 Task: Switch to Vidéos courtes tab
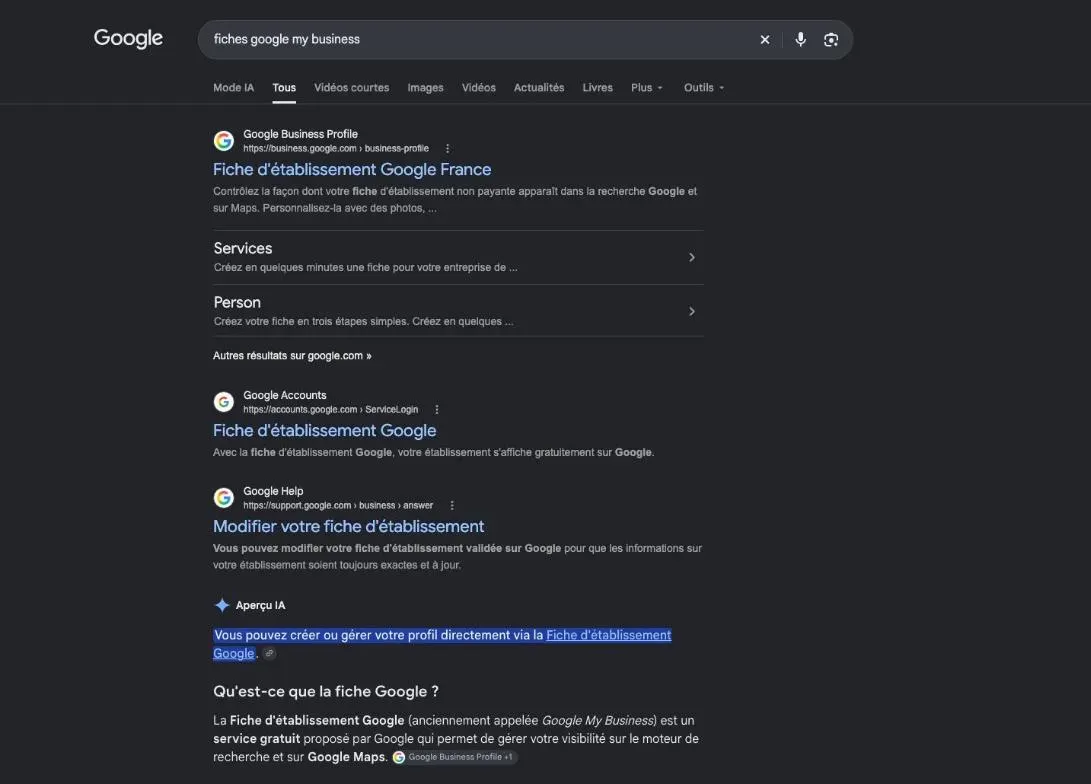tap(351, 88)
